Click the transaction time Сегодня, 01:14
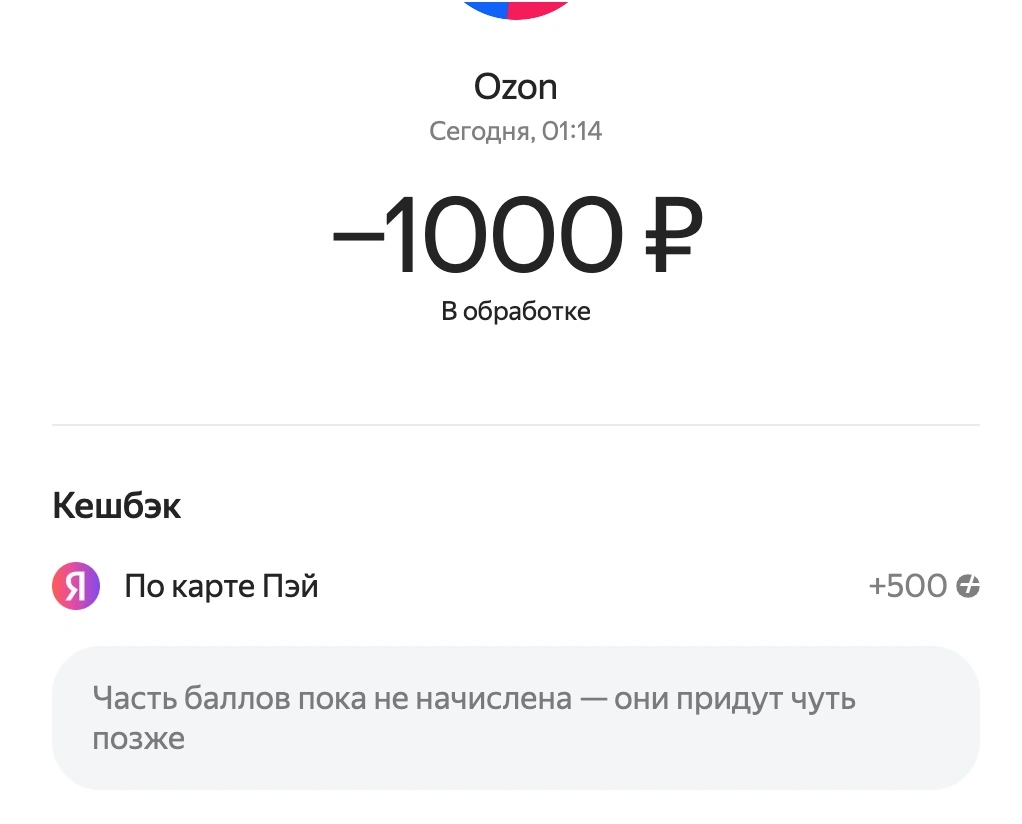 coord(516,131)
